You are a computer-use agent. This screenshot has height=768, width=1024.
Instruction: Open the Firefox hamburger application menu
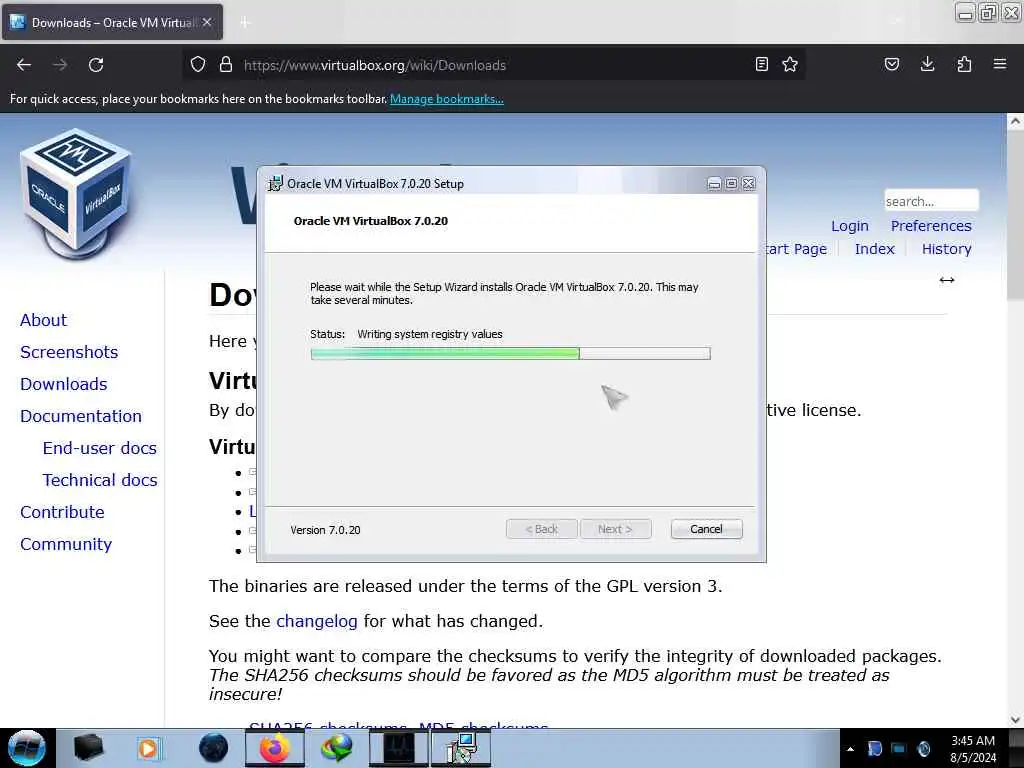[1000, 64]
